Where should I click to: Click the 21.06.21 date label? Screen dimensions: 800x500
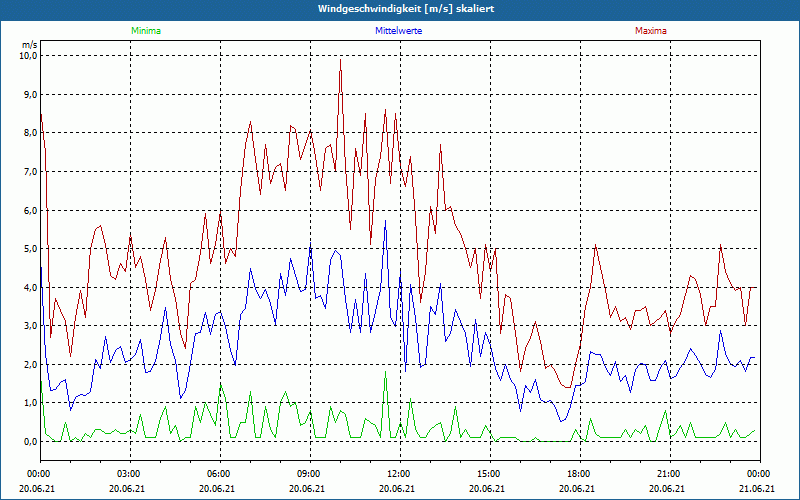(756, 489)
